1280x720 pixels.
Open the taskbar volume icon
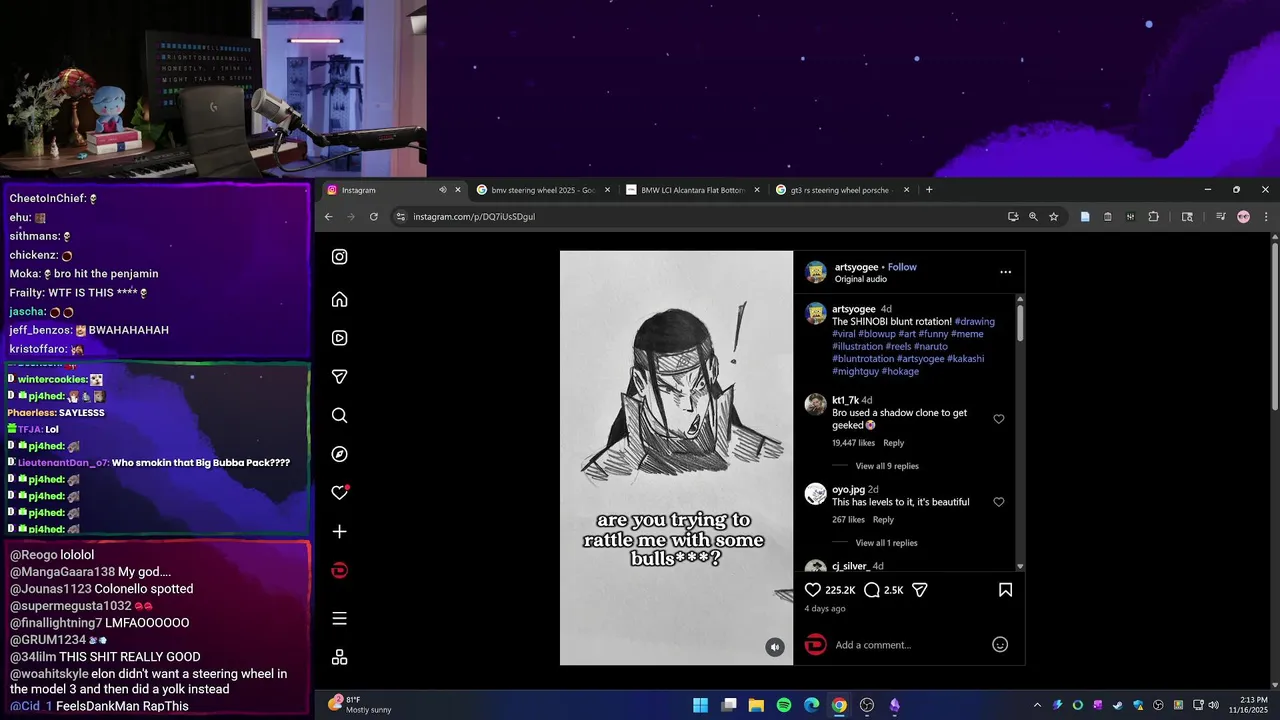[x=1213, y=705]
